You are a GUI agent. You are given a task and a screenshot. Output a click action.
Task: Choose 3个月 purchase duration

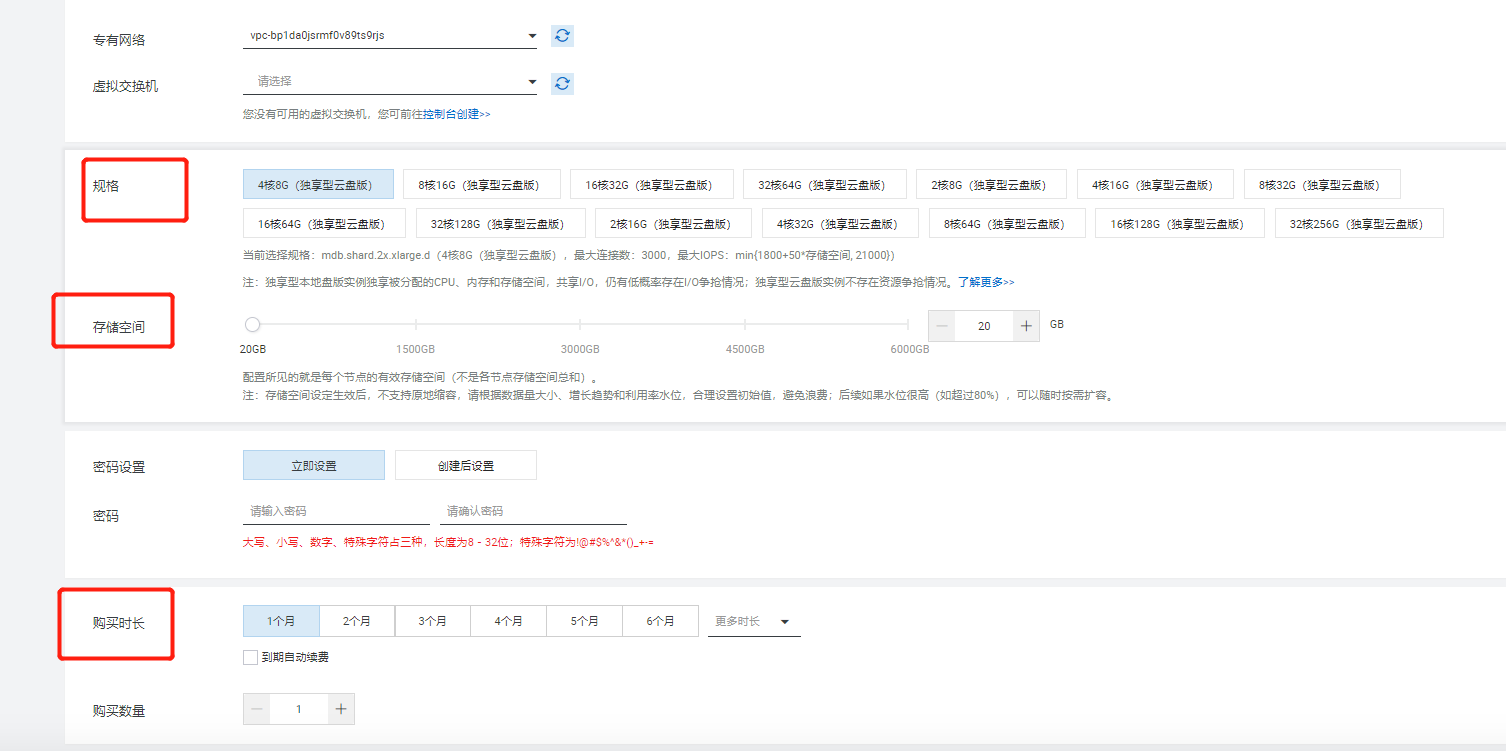click(x=433, y=621)
